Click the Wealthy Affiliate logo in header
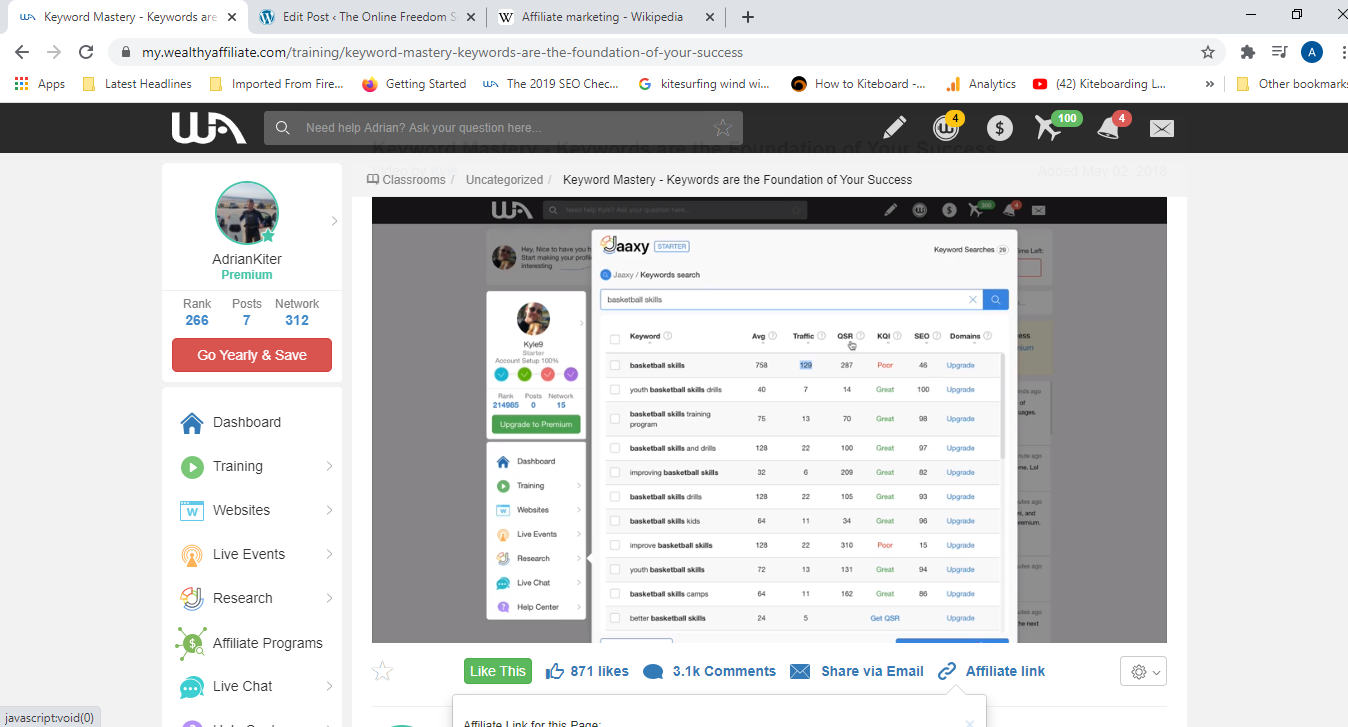 pyautogui.click(x=208, y=128)
